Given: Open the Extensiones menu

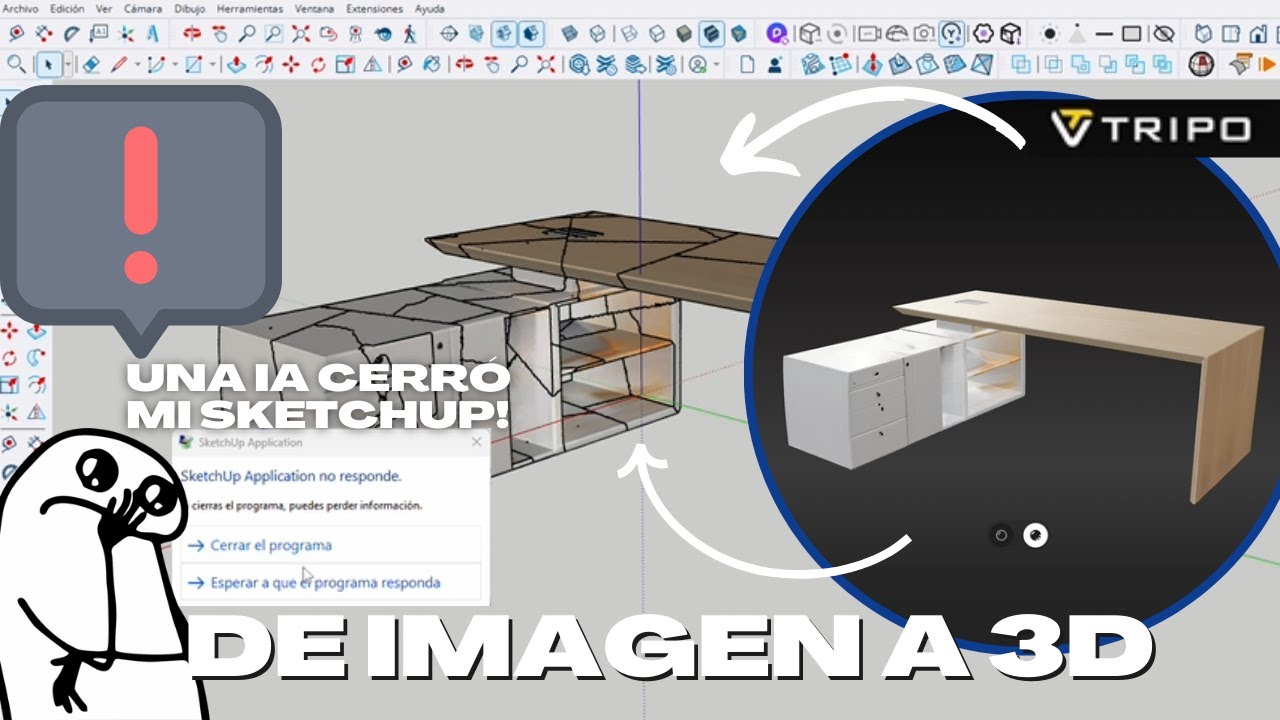Looking at the screenshot, I should 374,8.
